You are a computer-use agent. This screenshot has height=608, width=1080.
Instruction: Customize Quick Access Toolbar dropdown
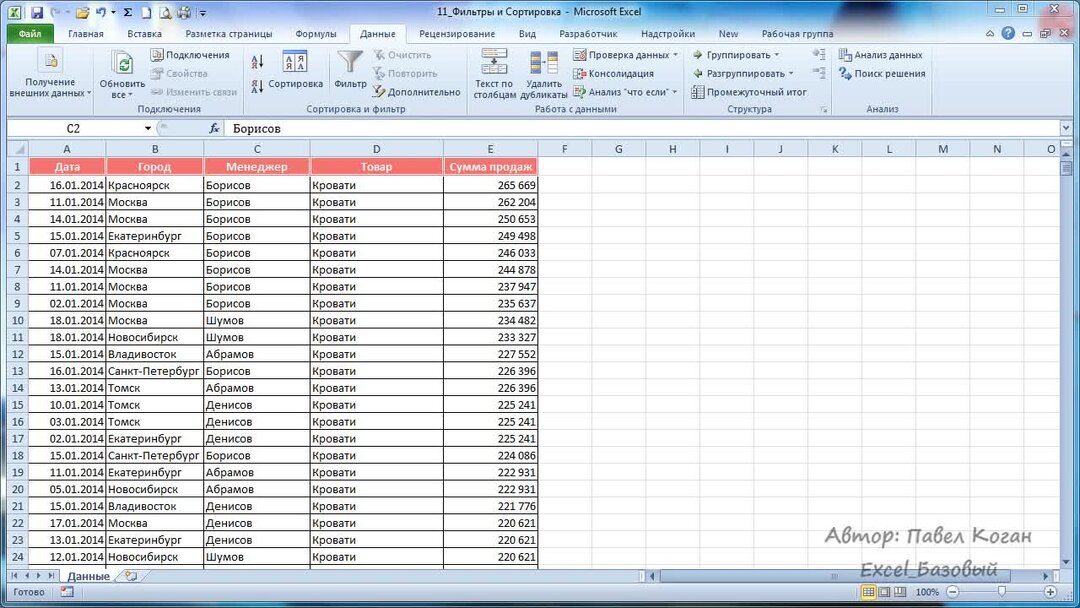[202, 13]
